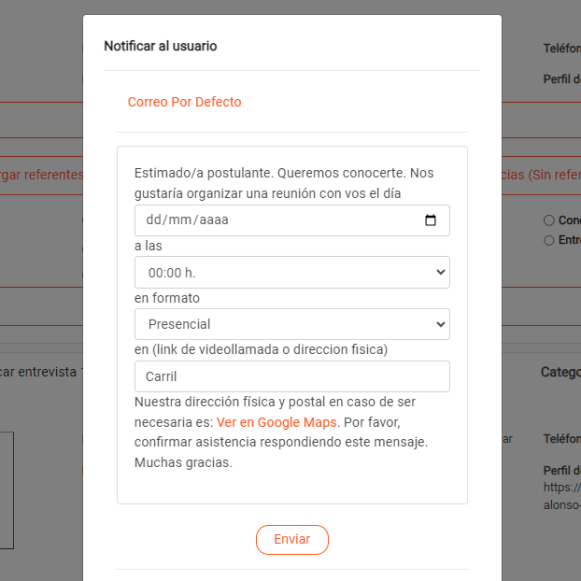Click the Catego heading at right edge
581x581 pixels.
[x=561, y=372]
